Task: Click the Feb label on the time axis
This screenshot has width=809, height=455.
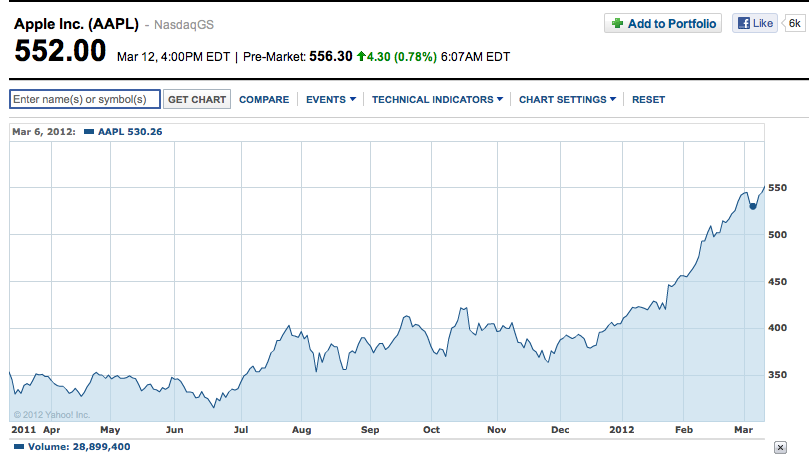Action: [684, 430]
